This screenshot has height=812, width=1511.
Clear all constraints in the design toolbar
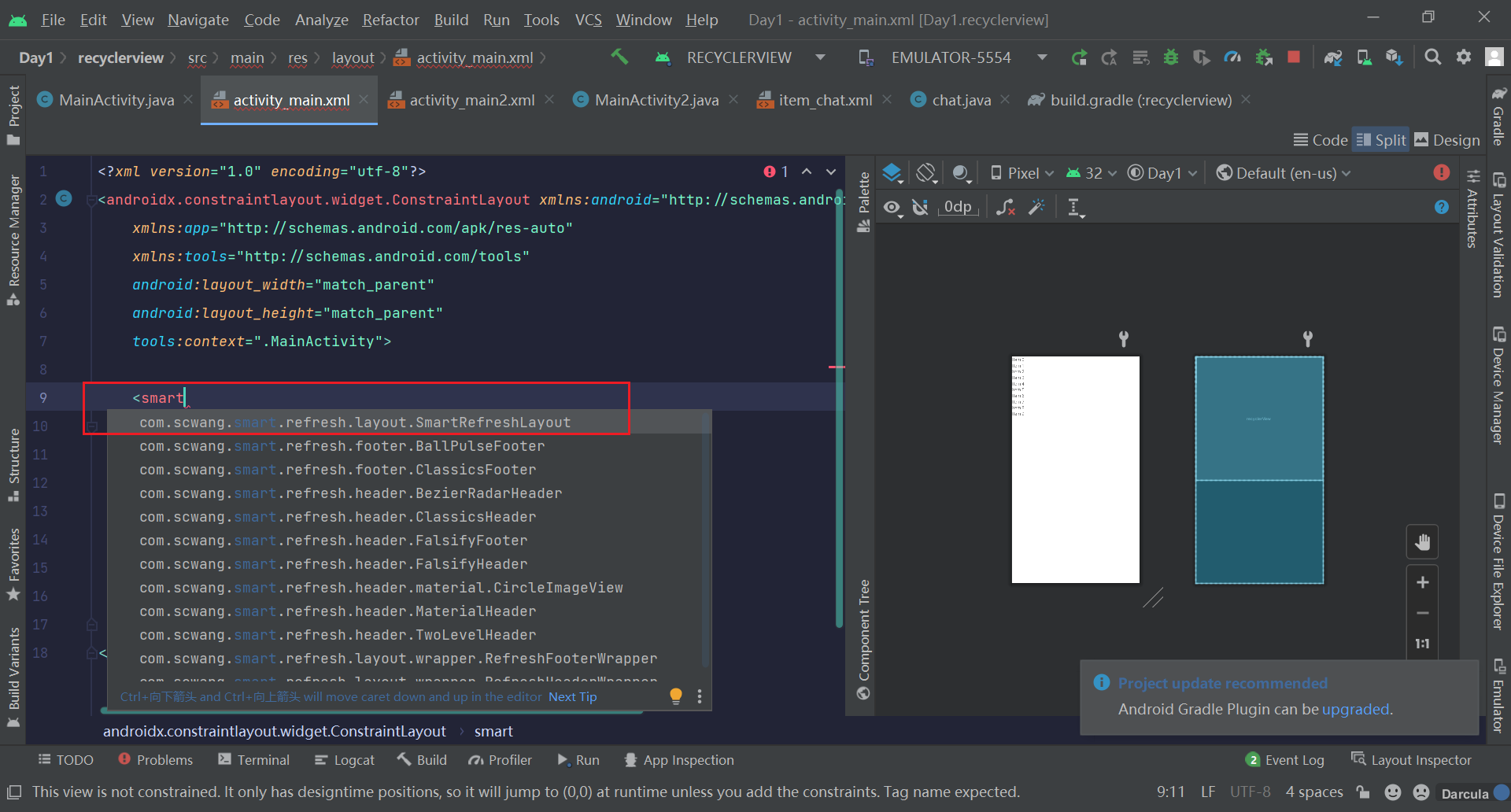1006,206
